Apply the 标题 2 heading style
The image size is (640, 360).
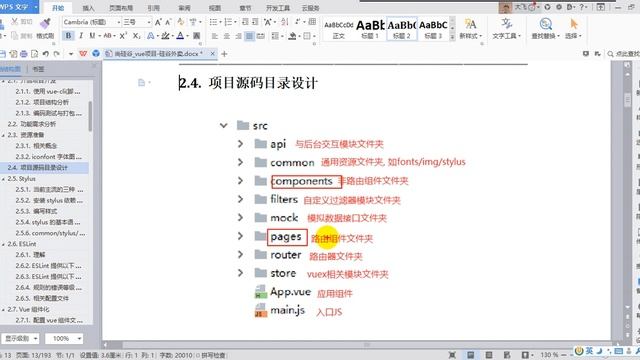click(x=402, y=29)
